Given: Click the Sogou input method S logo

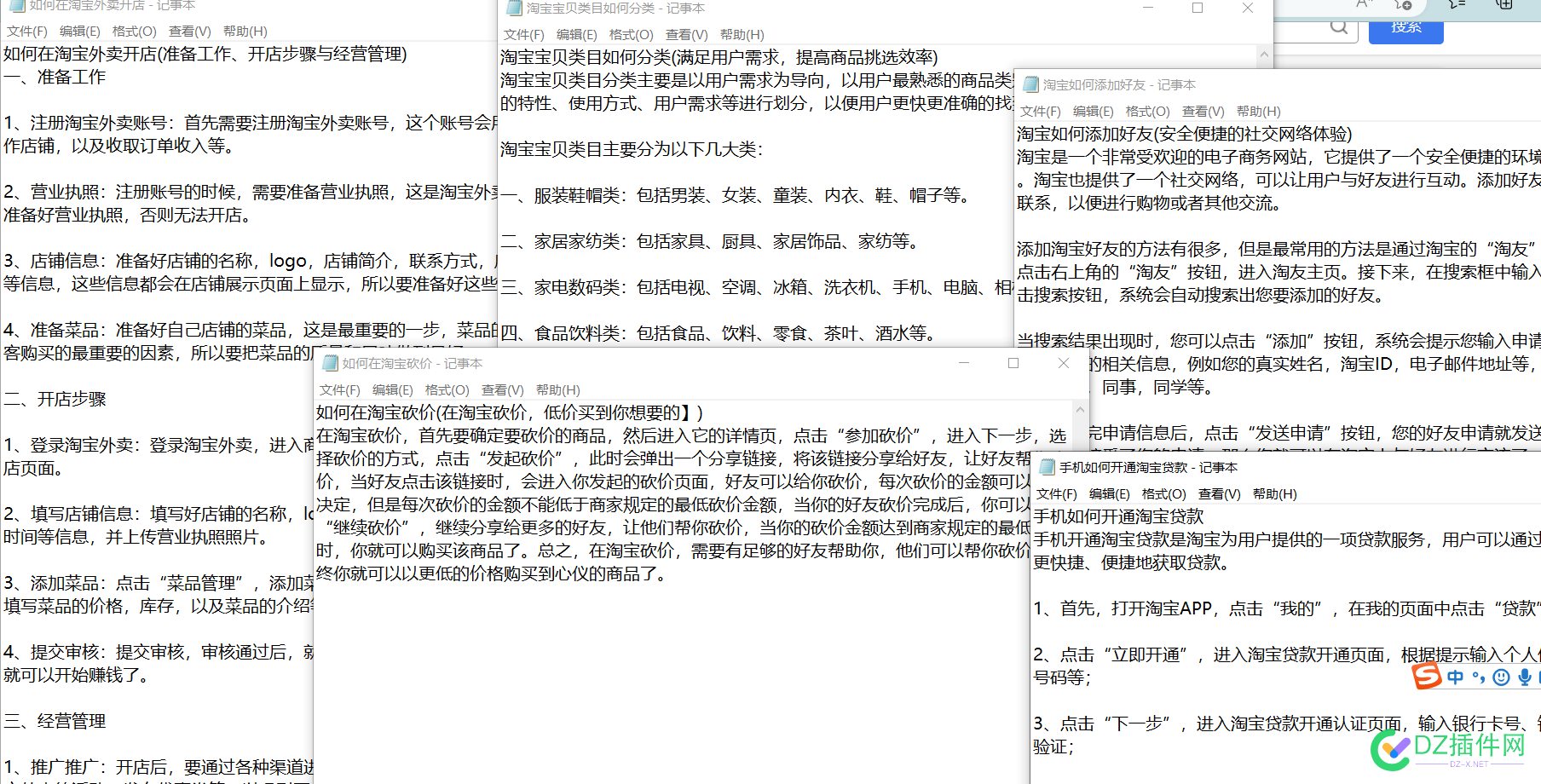Looking at the screenshot, I should (x=1427, y=676).
